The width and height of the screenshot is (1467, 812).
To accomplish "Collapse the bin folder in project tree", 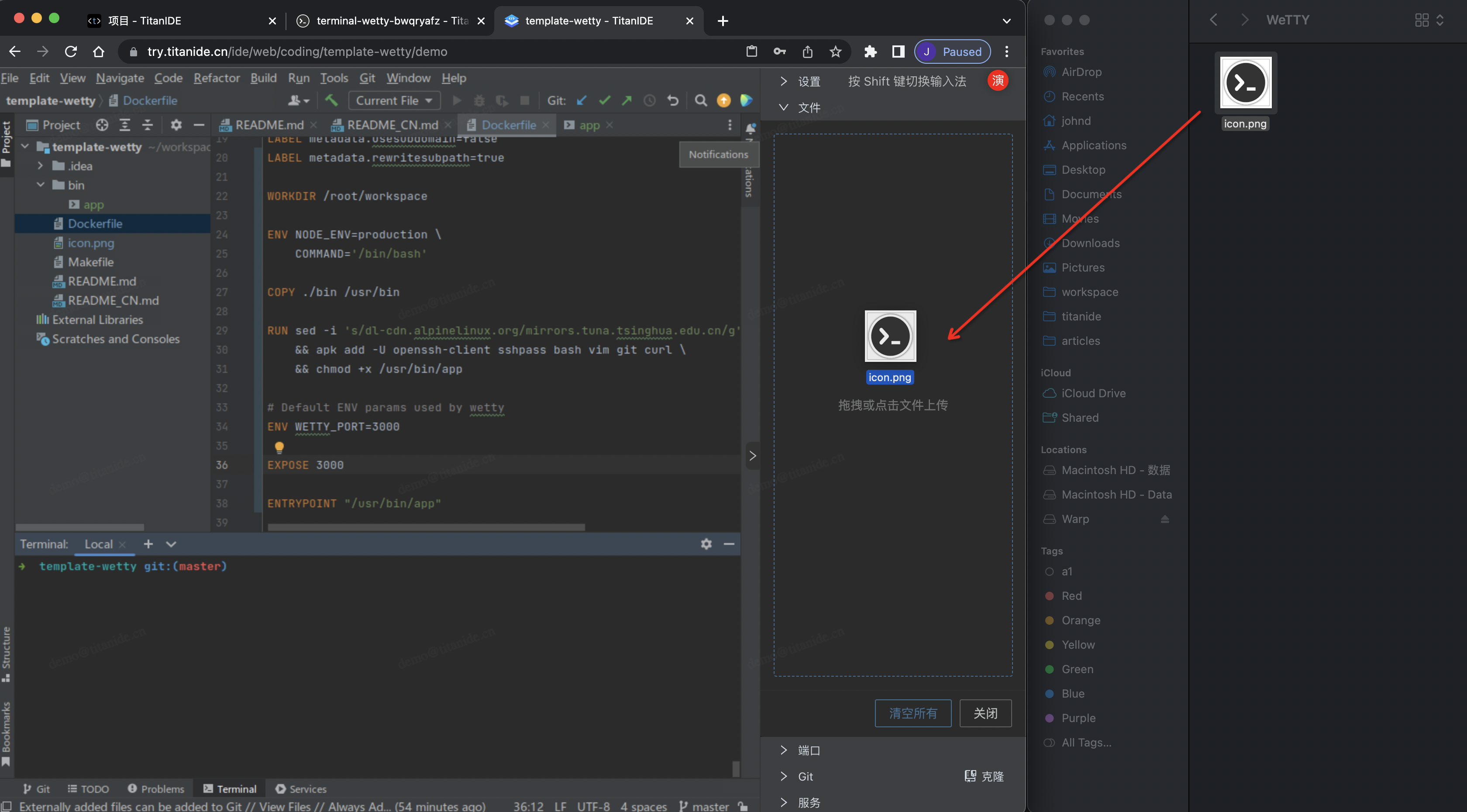I will click(41, 185).
